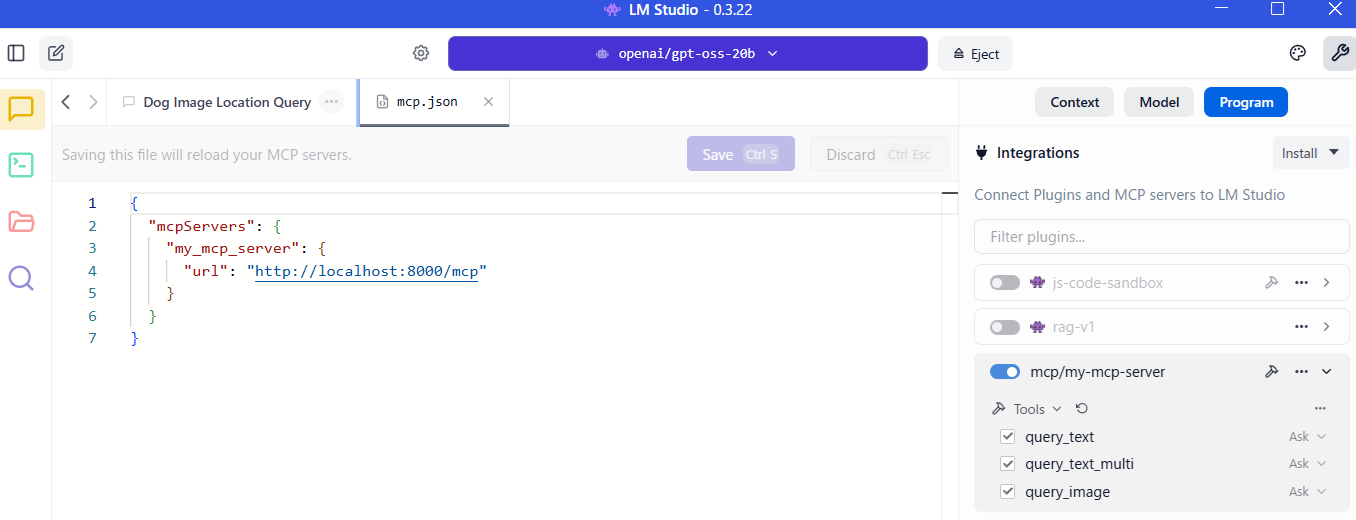Screen dimensions: 1356x520
Task: Click the plug icon beside Integrations
Action: [x=982, y=153]
